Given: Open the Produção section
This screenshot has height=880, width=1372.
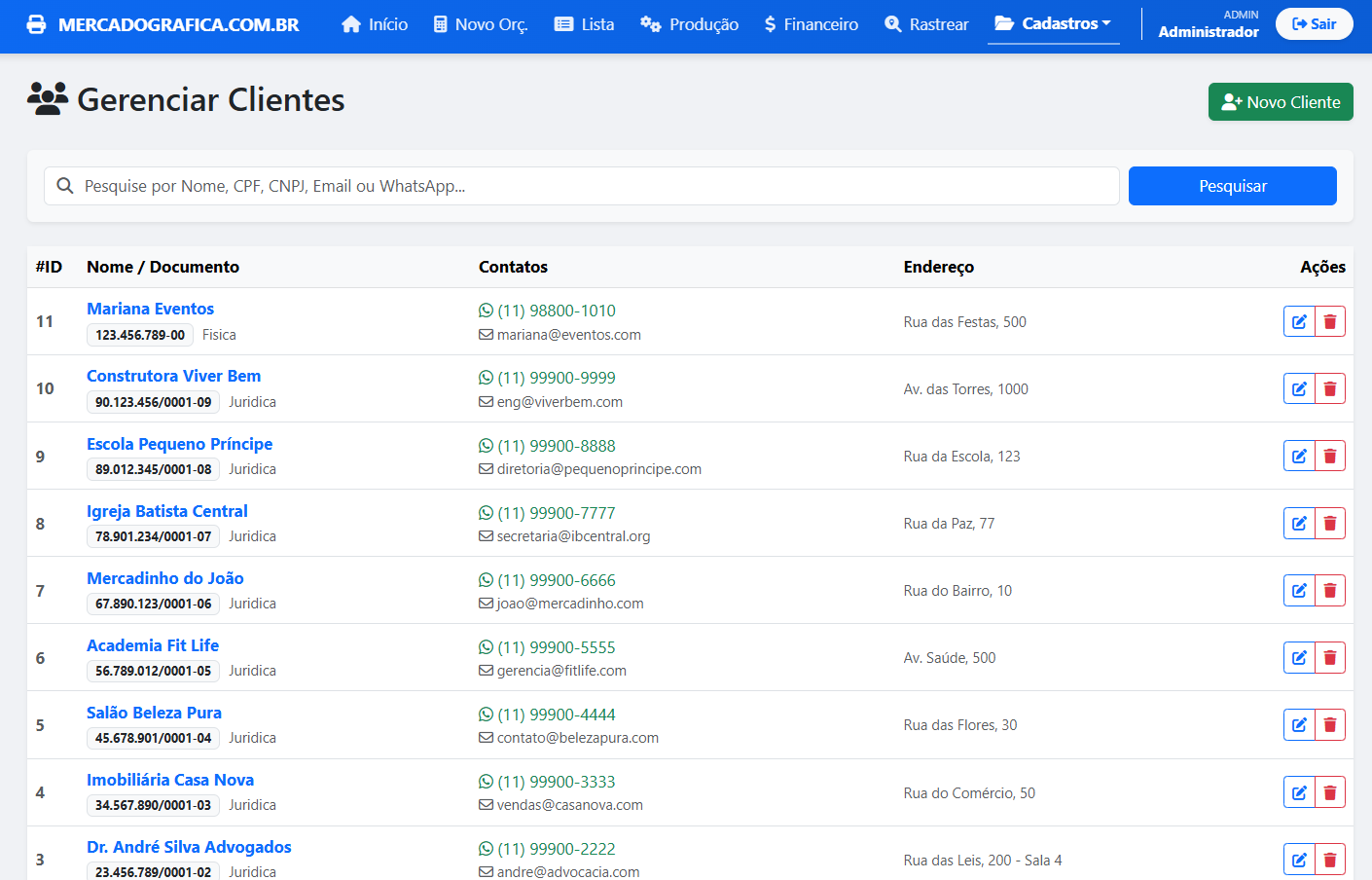Looking at the screenshot, I should tap(689, 24).
